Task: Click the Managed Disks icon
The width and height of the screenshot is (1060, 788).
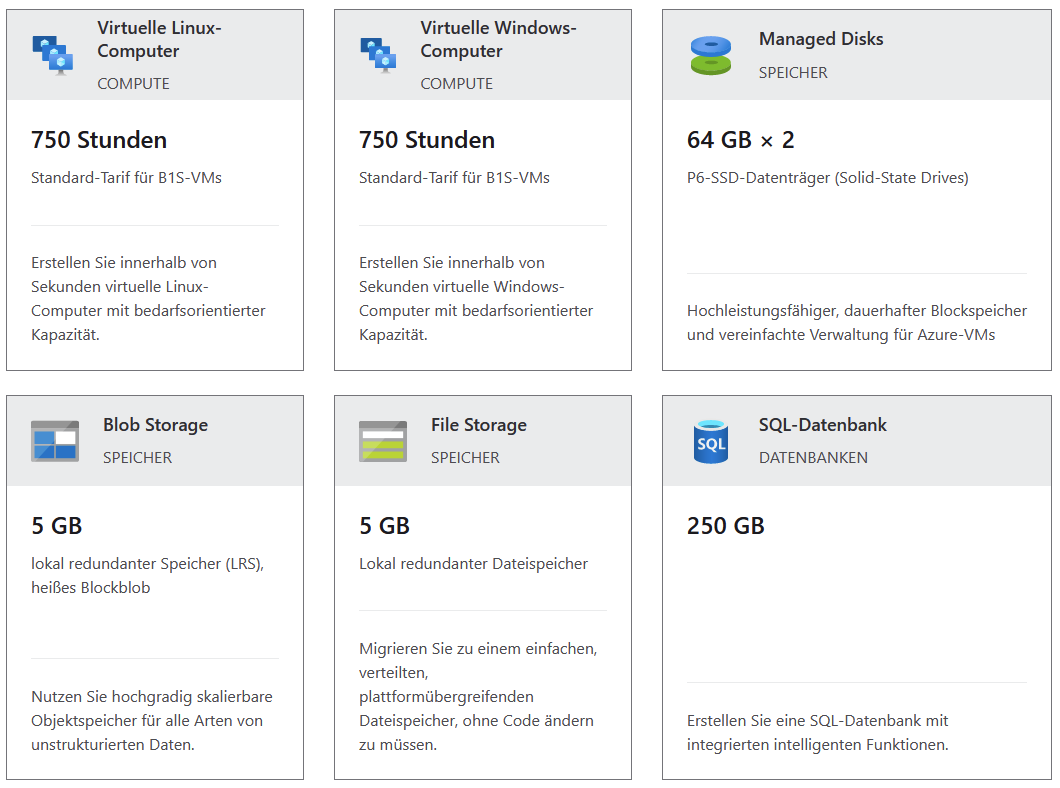Action: pos(711,55)
